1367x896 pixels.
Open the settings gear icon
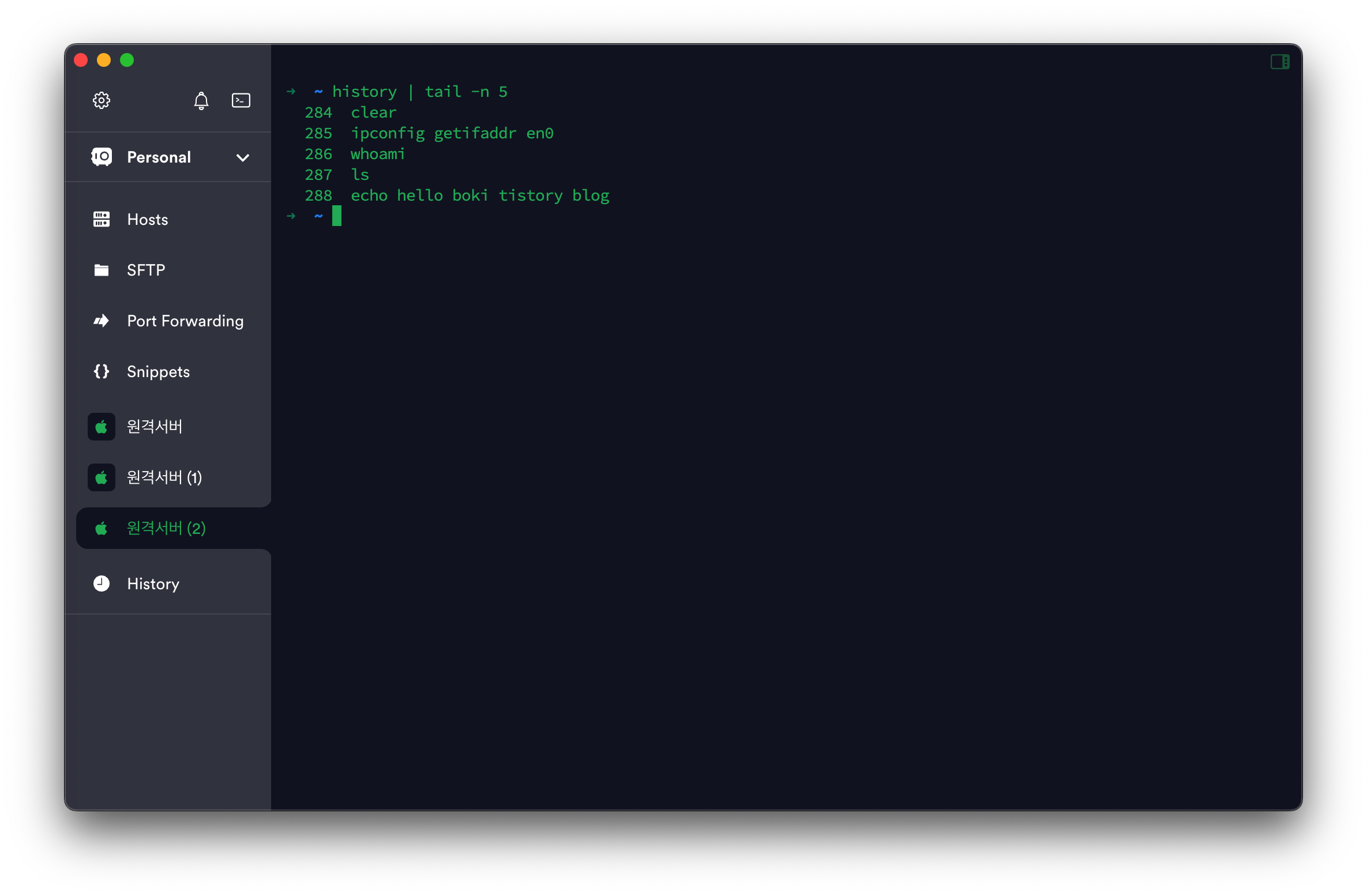(102, 100)
